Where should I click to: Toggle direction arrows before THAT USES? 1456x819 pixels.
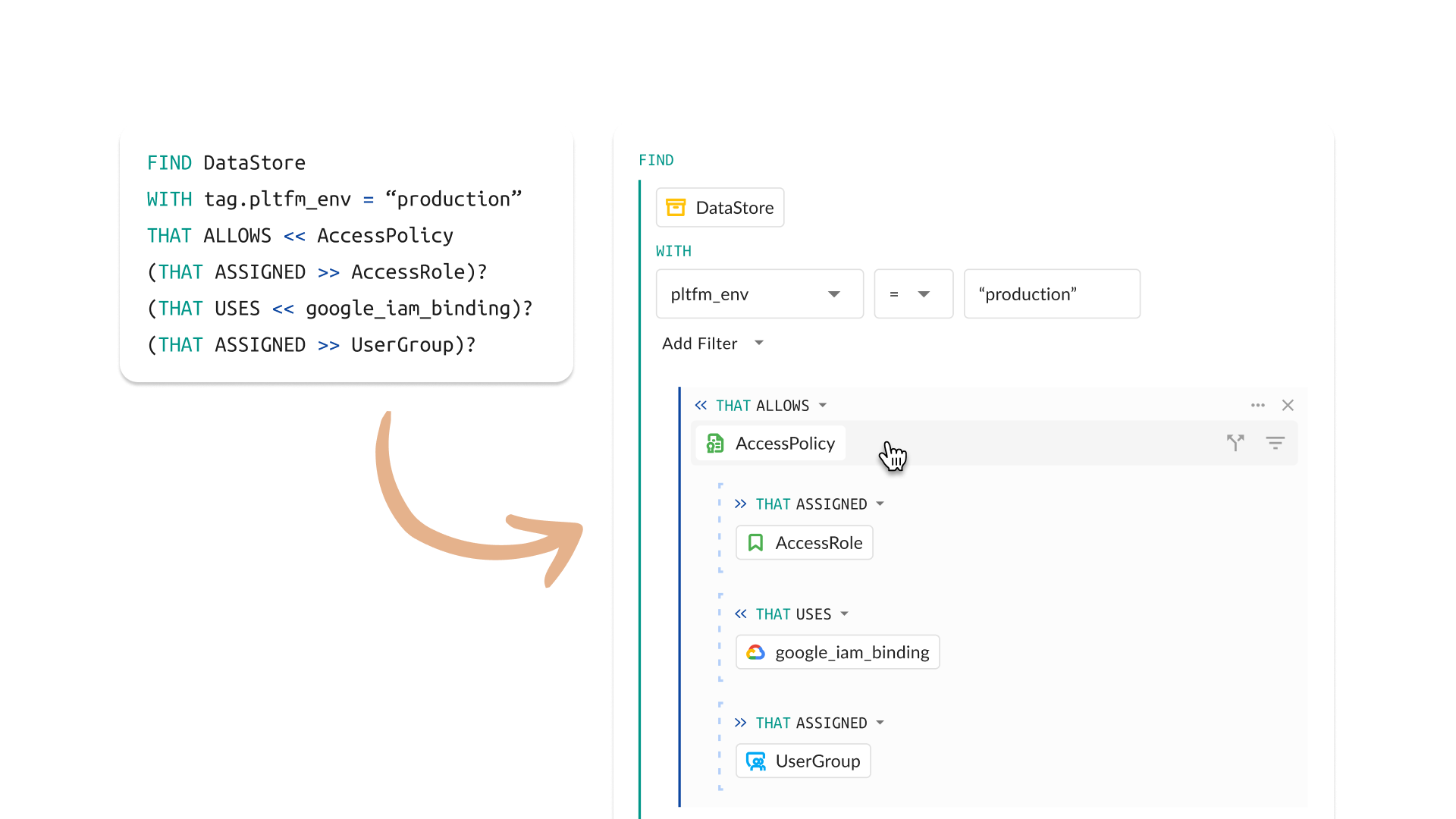[x=741, y=614]
